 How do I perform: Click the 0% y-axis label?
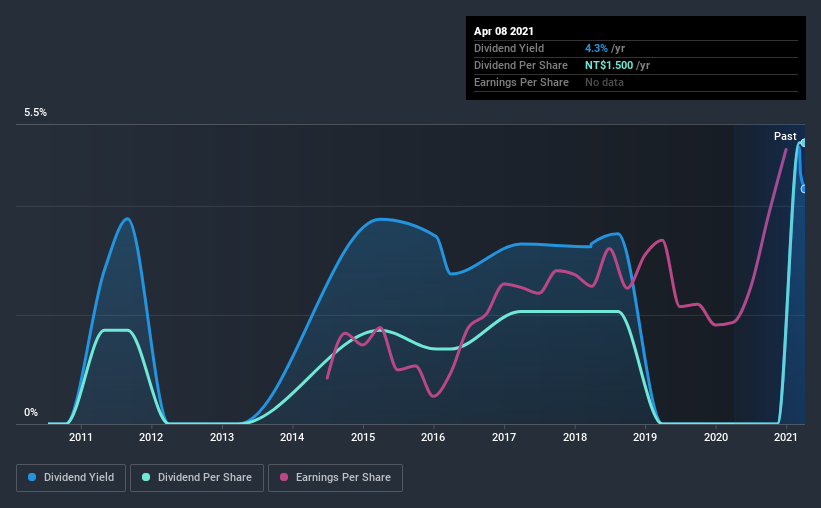pyautogui.click(x=31, y=413)
